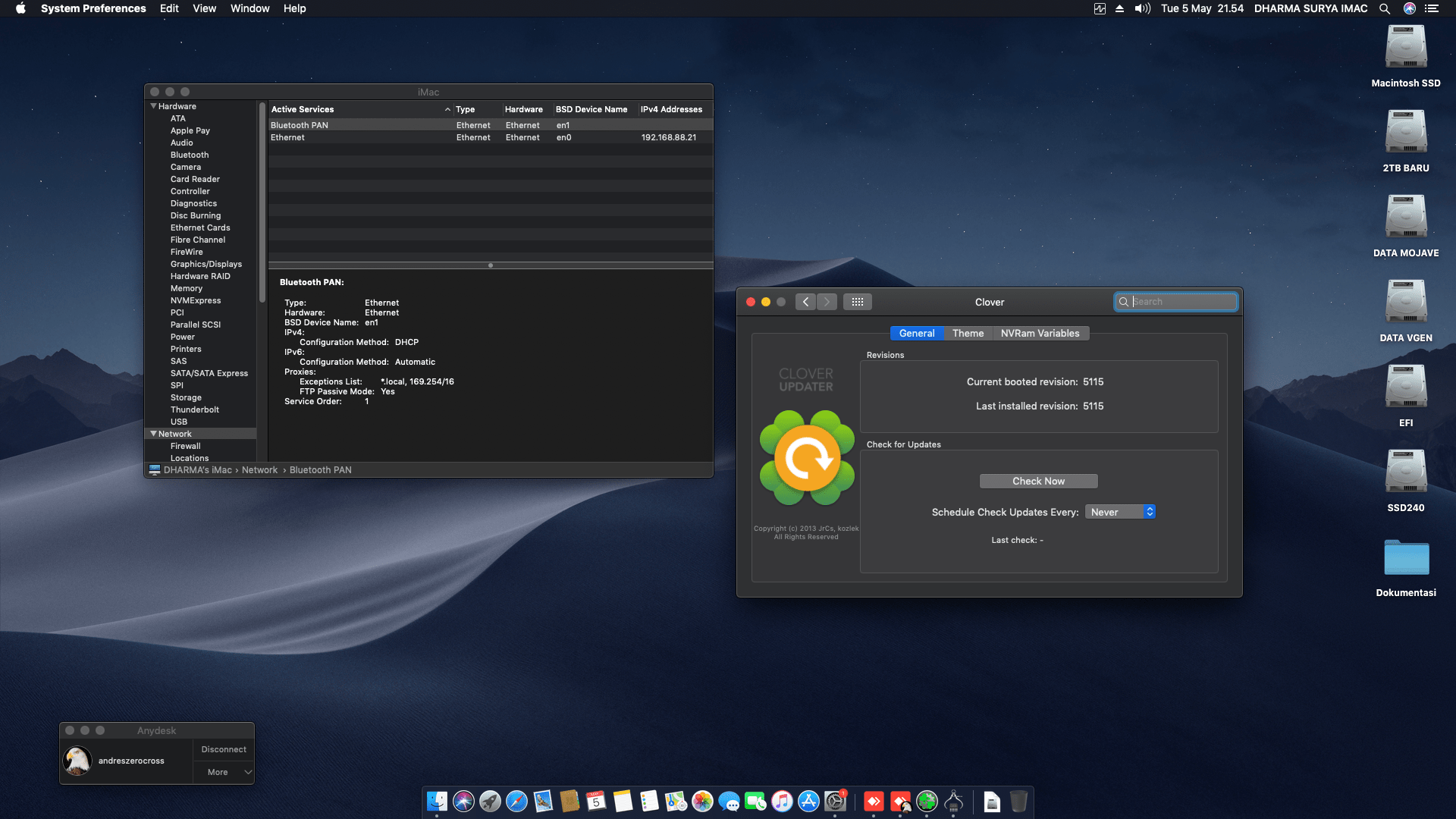Select Firewall under Network
1456x819 pixels.
click(185, 446)
